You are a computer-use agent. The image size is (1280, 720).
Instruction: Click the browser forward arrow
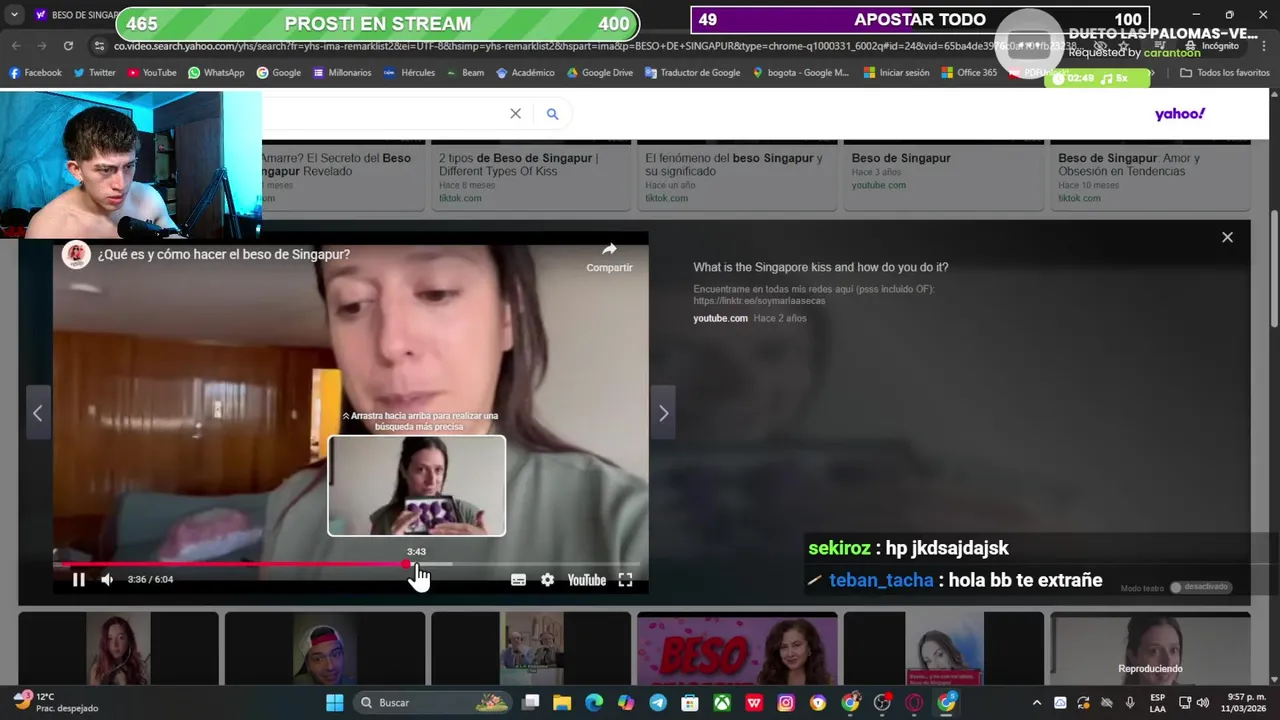click(x=42, y=46)
